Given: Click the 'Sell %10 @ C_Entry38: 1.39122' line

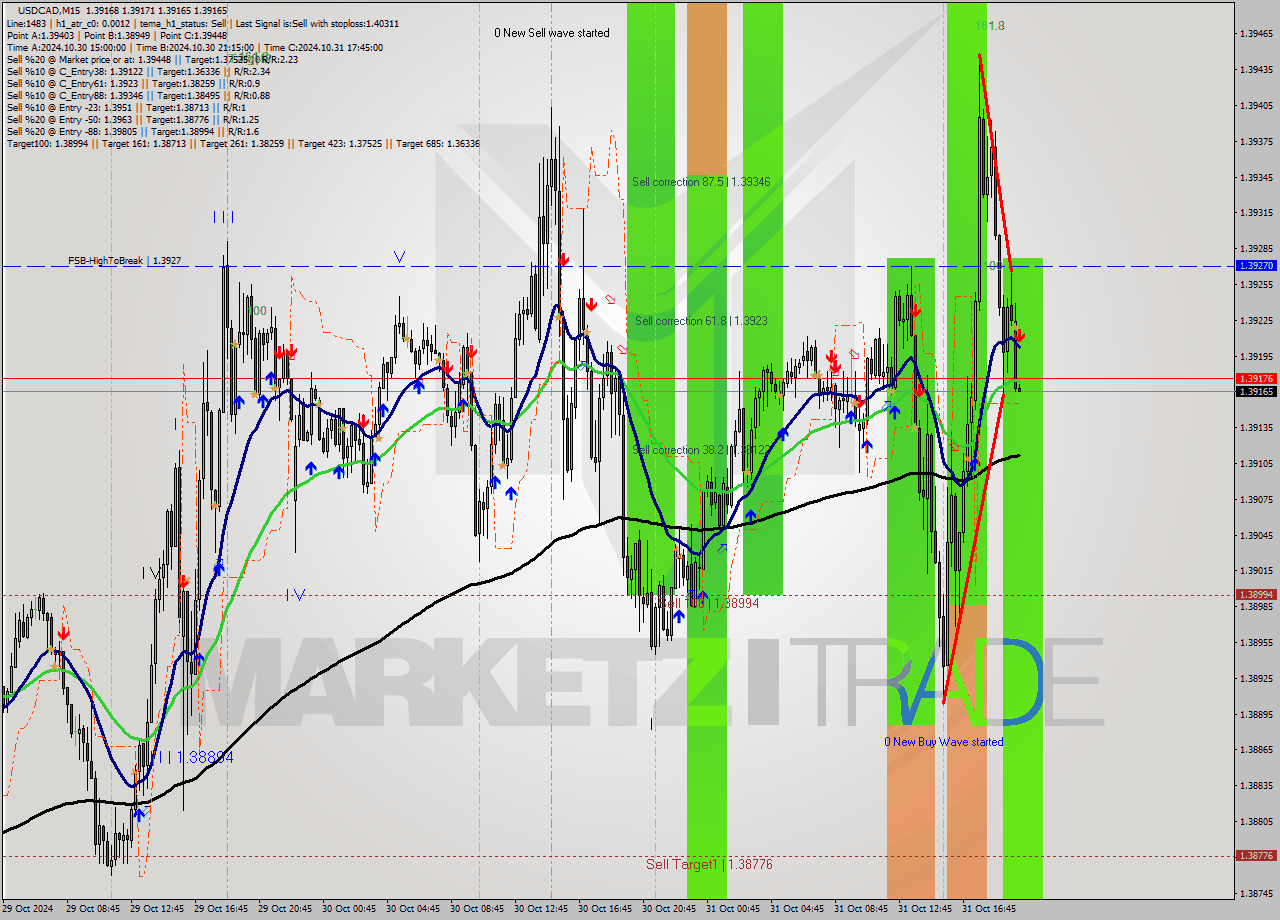Looking at the screenshot, I should 138,71.
